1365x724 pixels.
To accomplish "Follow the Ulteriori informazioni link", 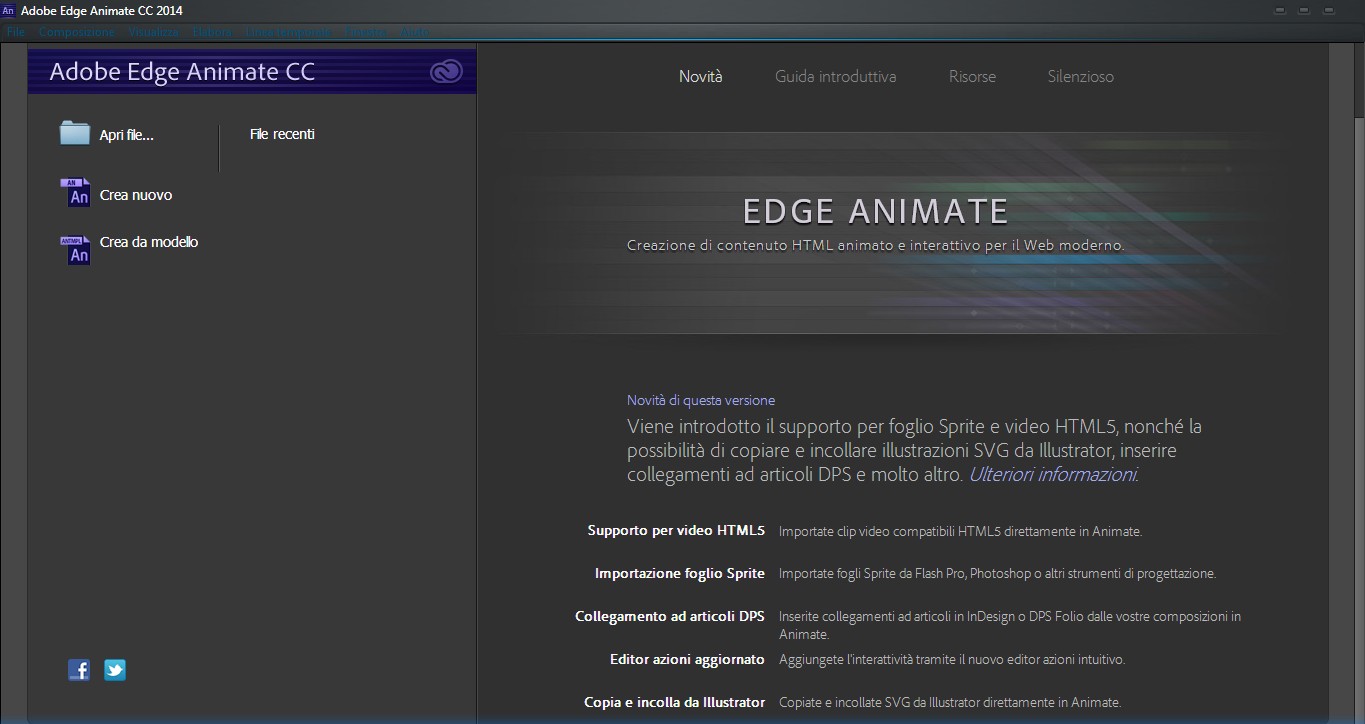I will pos(1053,474).
